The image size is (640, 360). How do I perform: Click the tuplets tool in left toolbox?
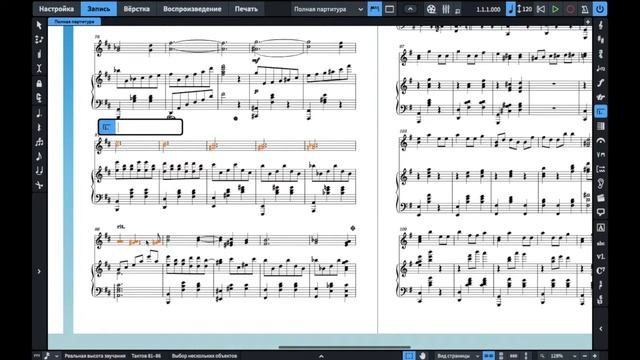point(39,142)
